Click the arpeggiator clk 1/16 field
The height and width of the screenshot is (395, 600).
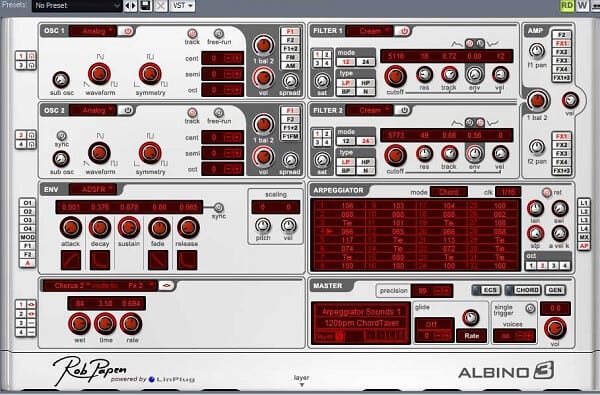click(508, 192)
